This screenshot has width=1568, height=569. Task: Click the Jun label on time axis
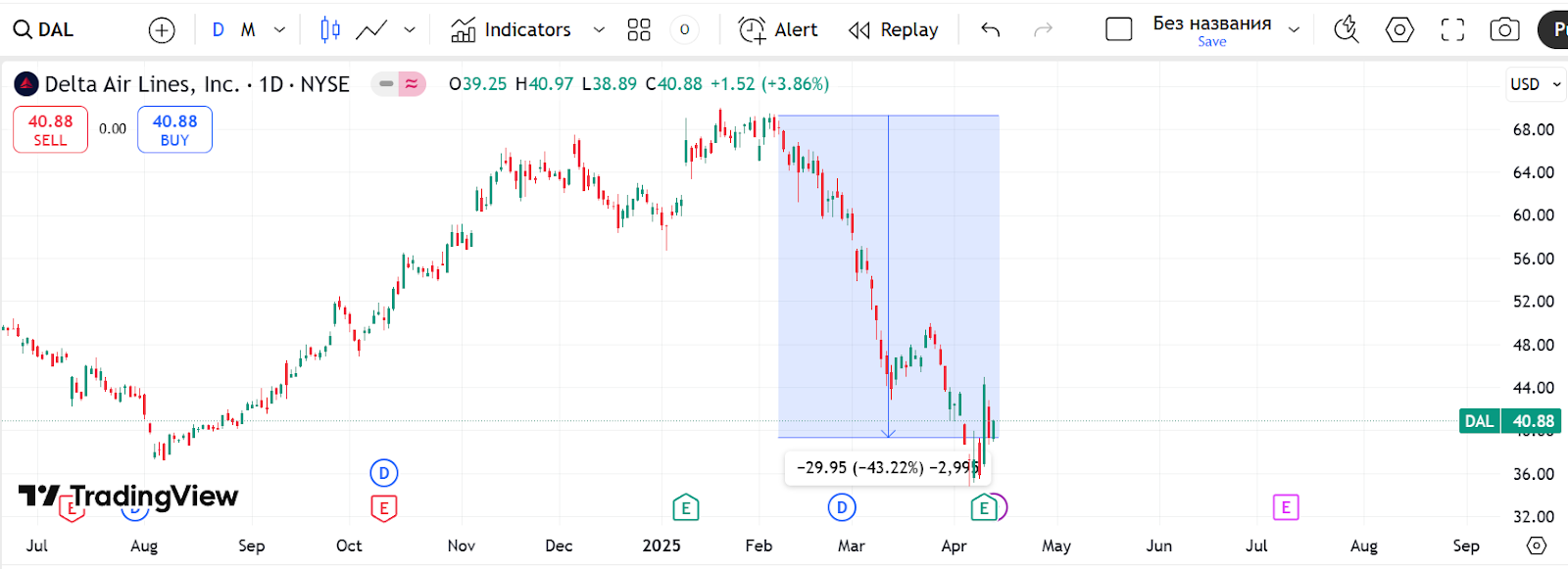[x=1159, y=545]
